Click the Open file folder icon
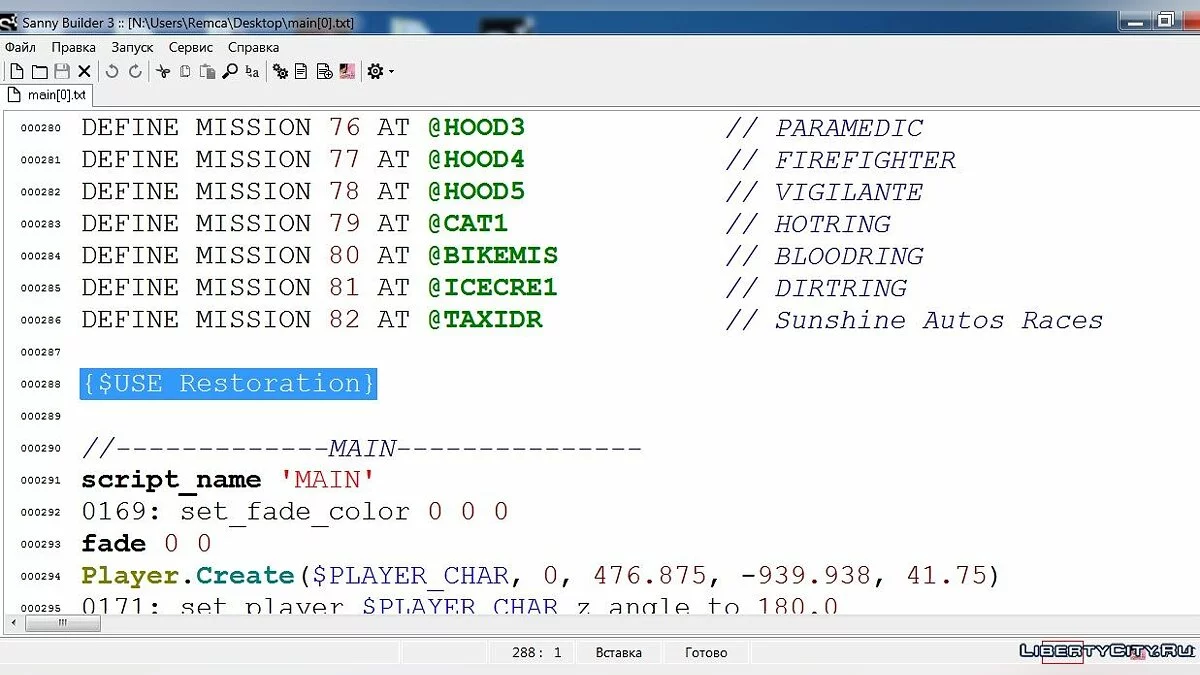The image size is (1200, 675). pyautogui.click(x=39, y=71)
